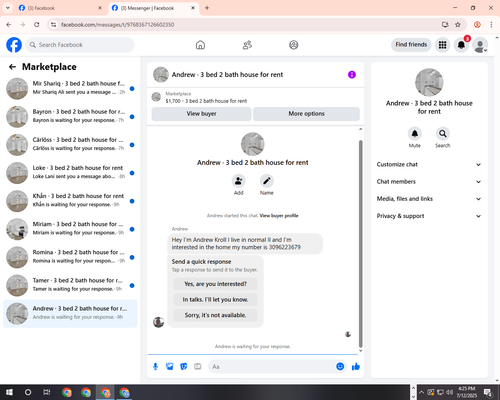
Task: Expand the Customize chat section
Action: [429, 164]
